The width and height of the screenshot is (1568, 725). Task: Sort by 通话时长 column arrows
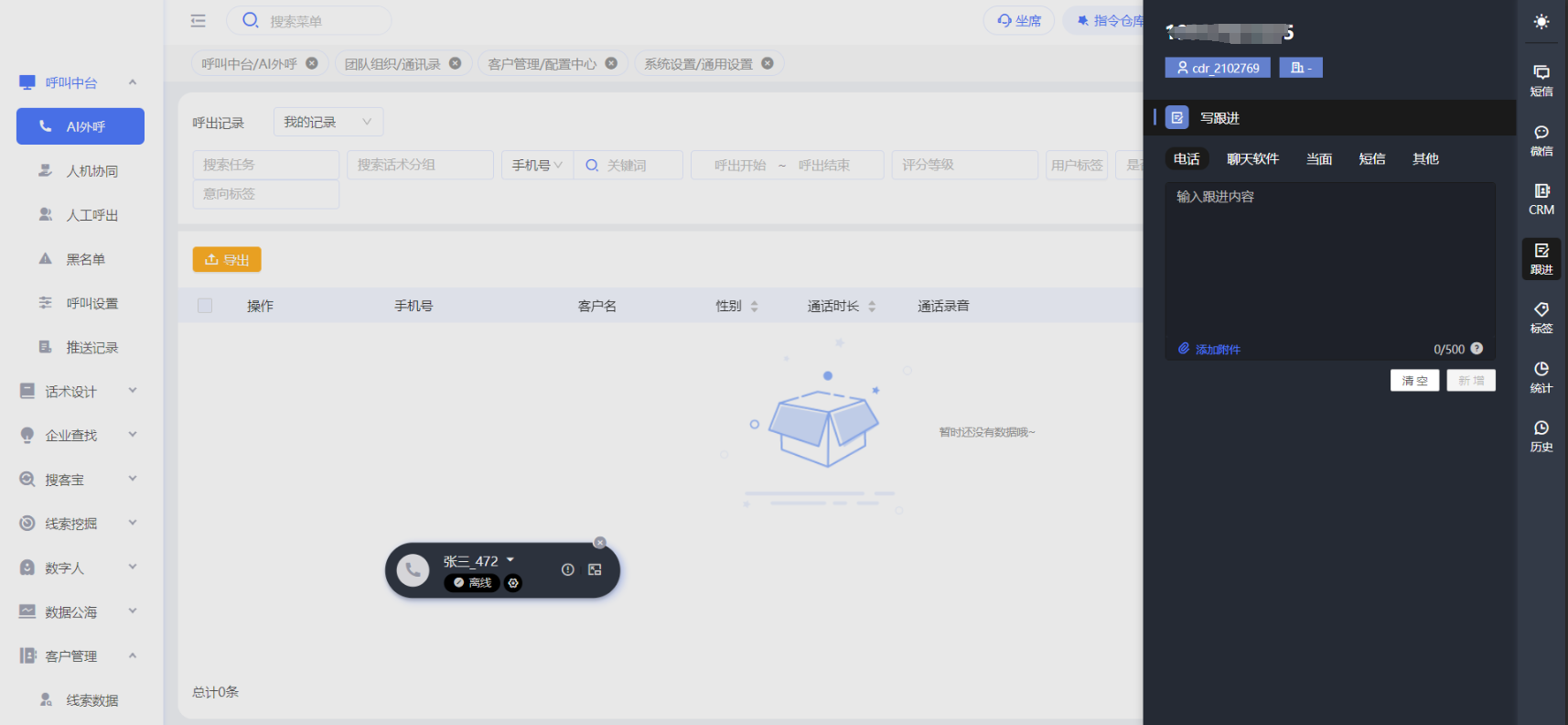(x=872, y=307)
